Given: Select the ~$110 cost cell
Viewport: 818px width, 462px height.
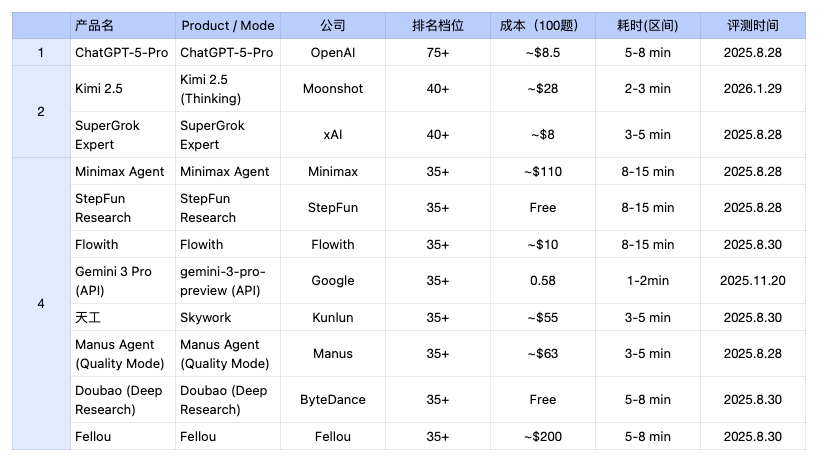Looking at the screenshot, I should click(x=542, y=171).
